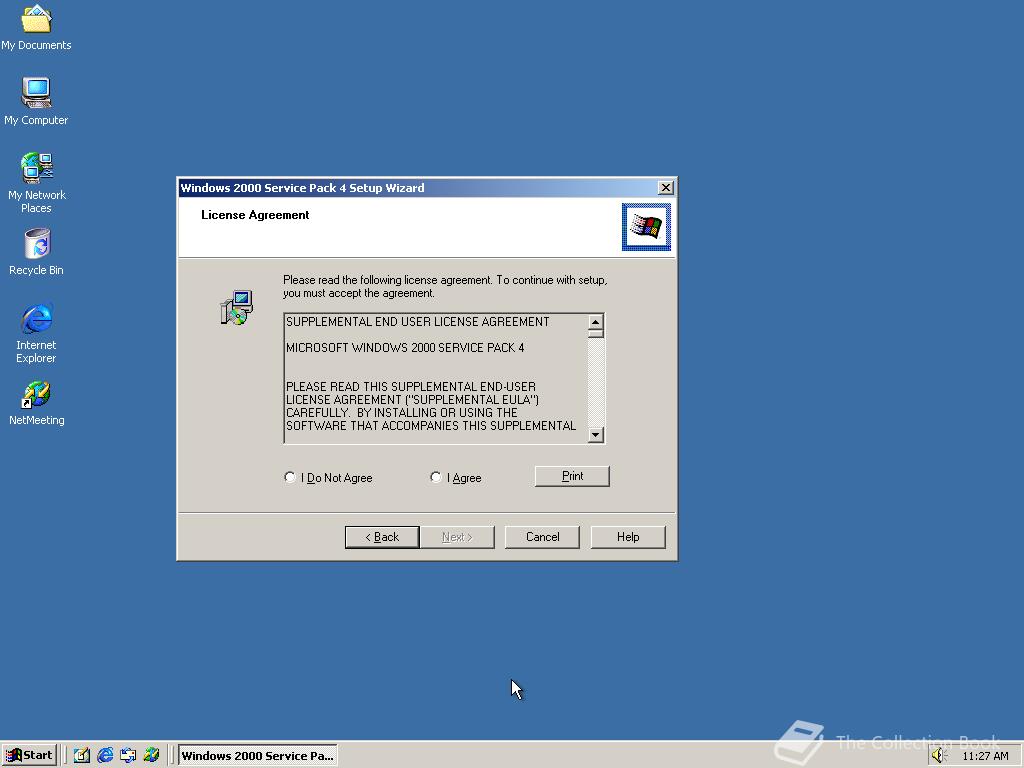Open the Recycle Bin icon
Viewport: 1024px width, 768px height.
[36, 251]
